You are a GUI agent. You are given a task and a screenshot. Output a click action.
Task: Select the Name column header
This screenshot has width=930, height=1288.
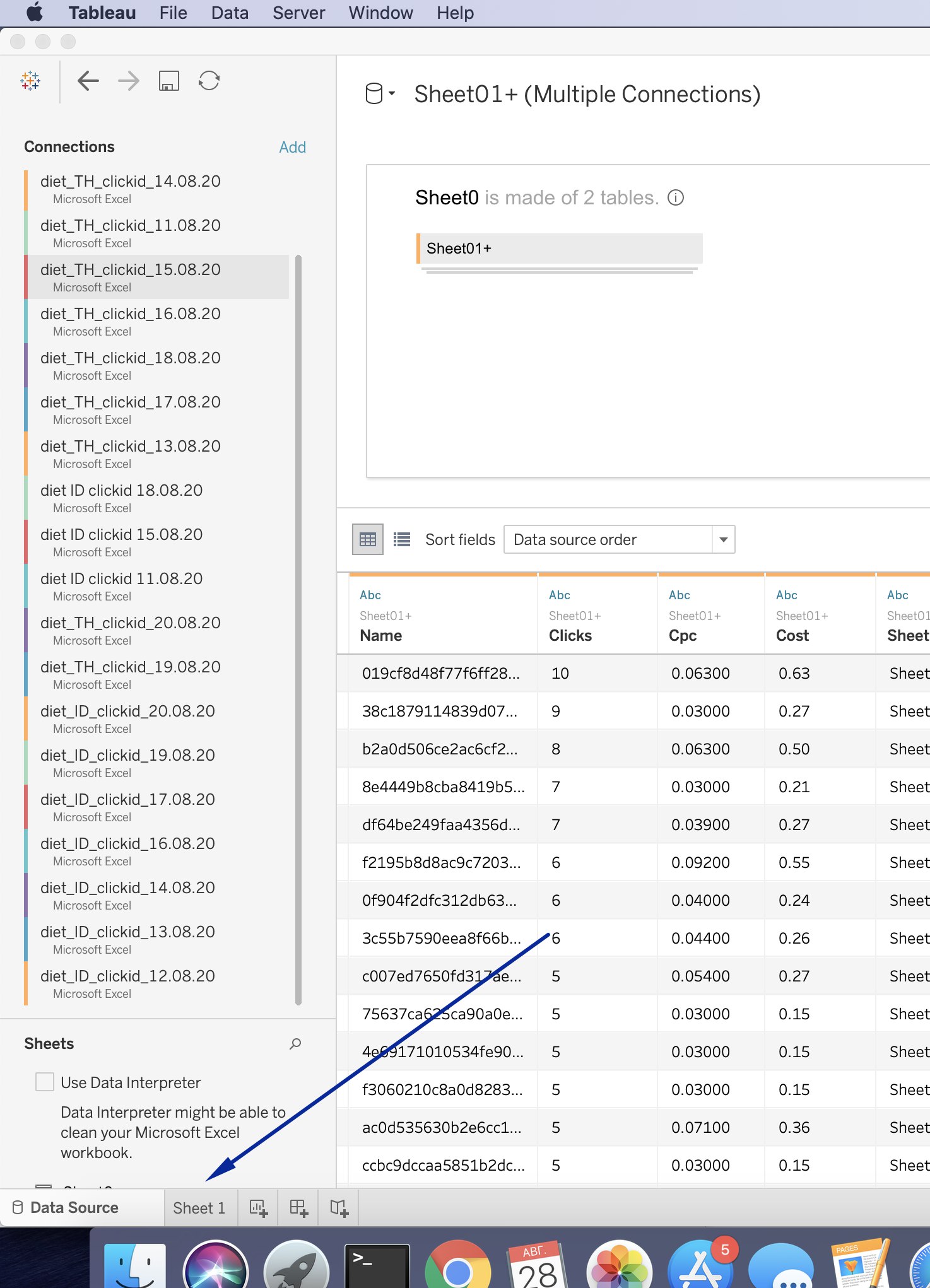coord(381,635)
